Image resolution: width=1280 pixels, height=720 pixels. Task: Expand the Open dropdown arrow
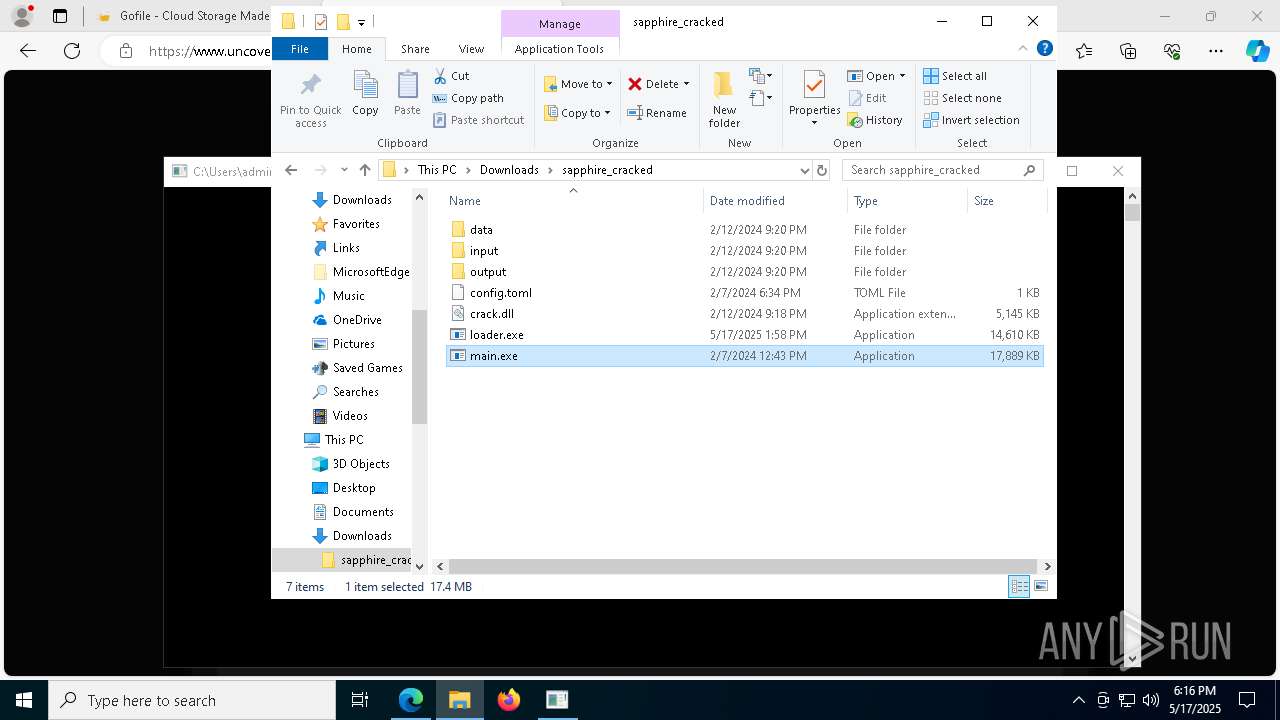coord(902,76)
